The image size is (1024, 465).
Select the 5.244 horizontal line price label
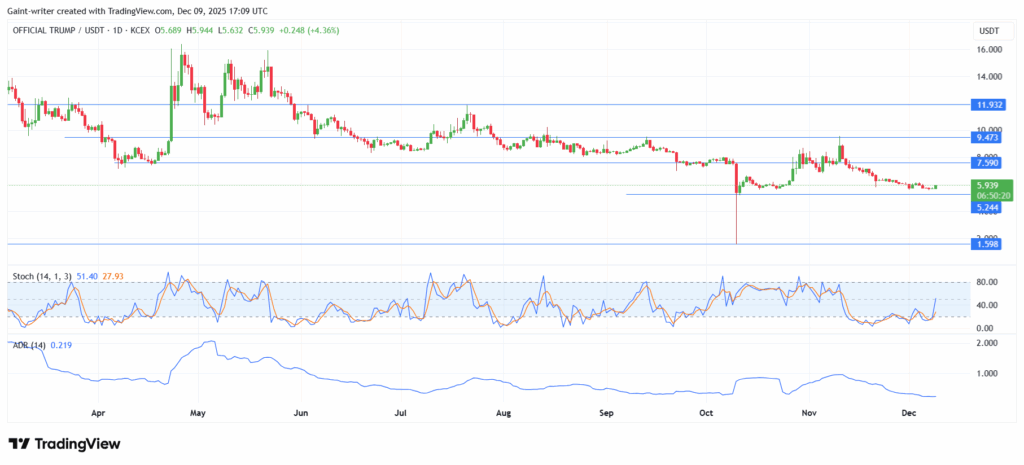click(x=987, y=207)
